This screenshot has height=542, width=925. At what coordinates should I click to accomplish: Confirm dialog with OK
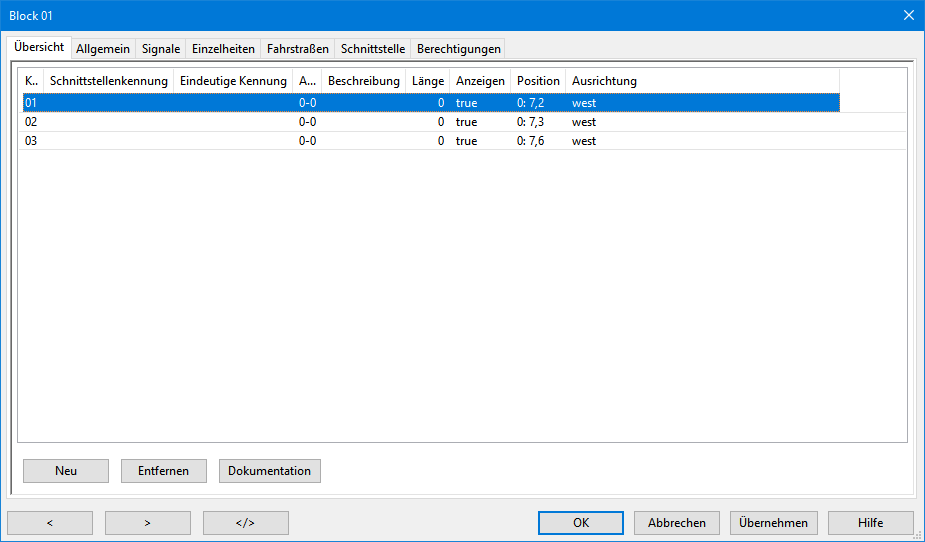coord(581,523)
